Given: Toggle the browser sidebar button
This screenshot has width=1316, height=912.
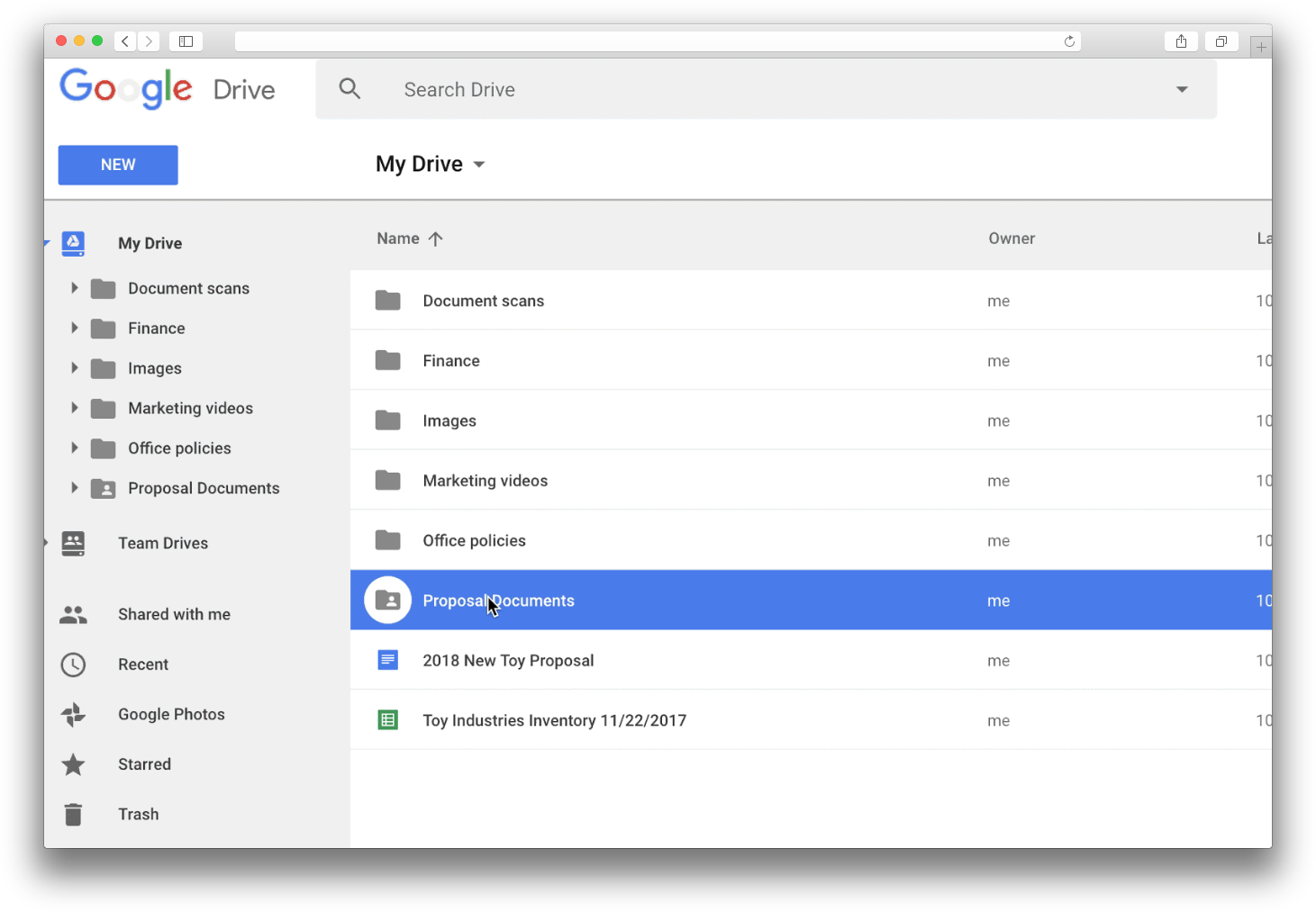Looking at the screenshot, I should point(186,41).
